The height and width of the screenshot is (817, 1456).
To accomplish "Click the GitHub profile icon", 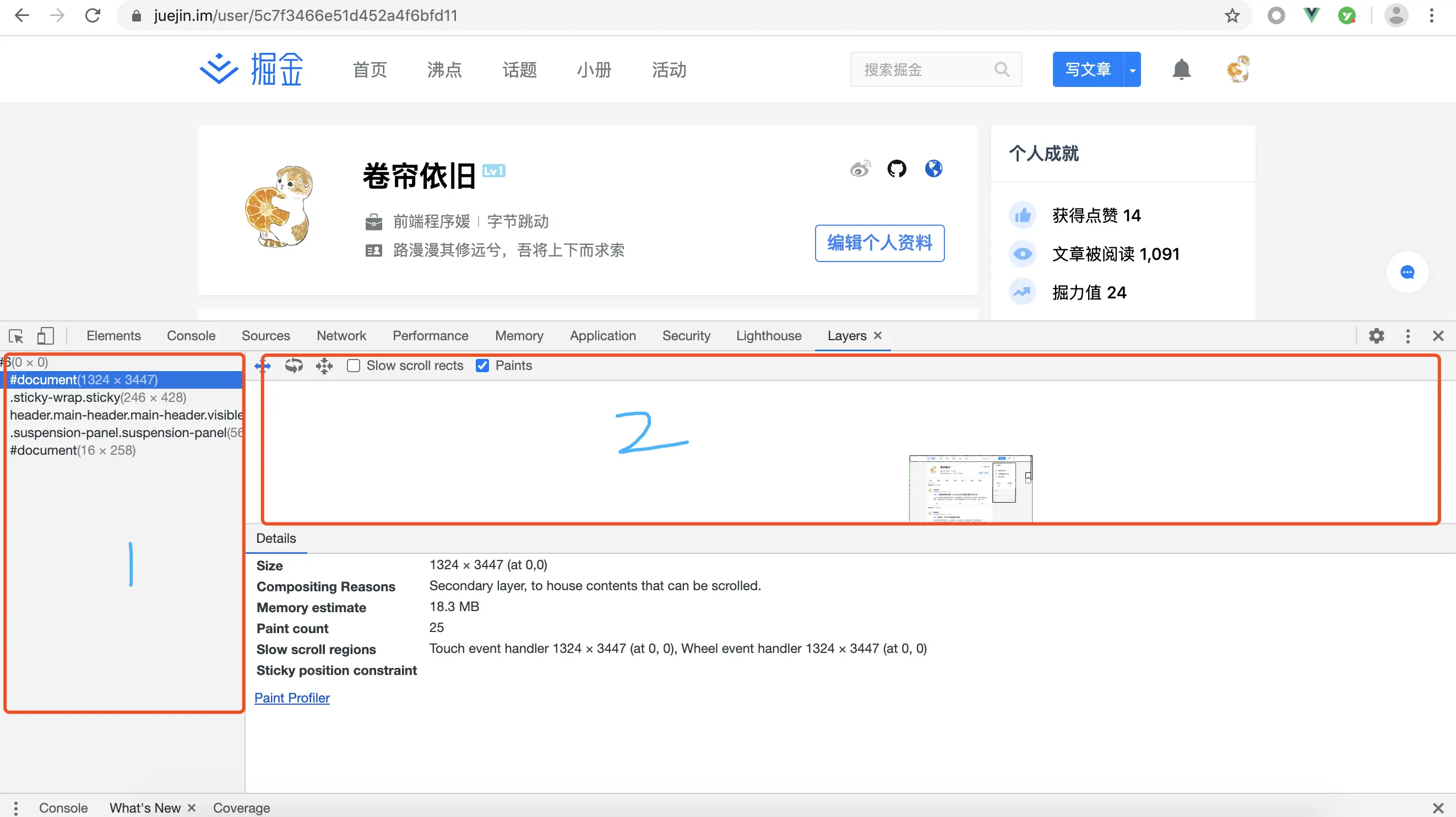I will pyautogui.click(x=897, y=168).
